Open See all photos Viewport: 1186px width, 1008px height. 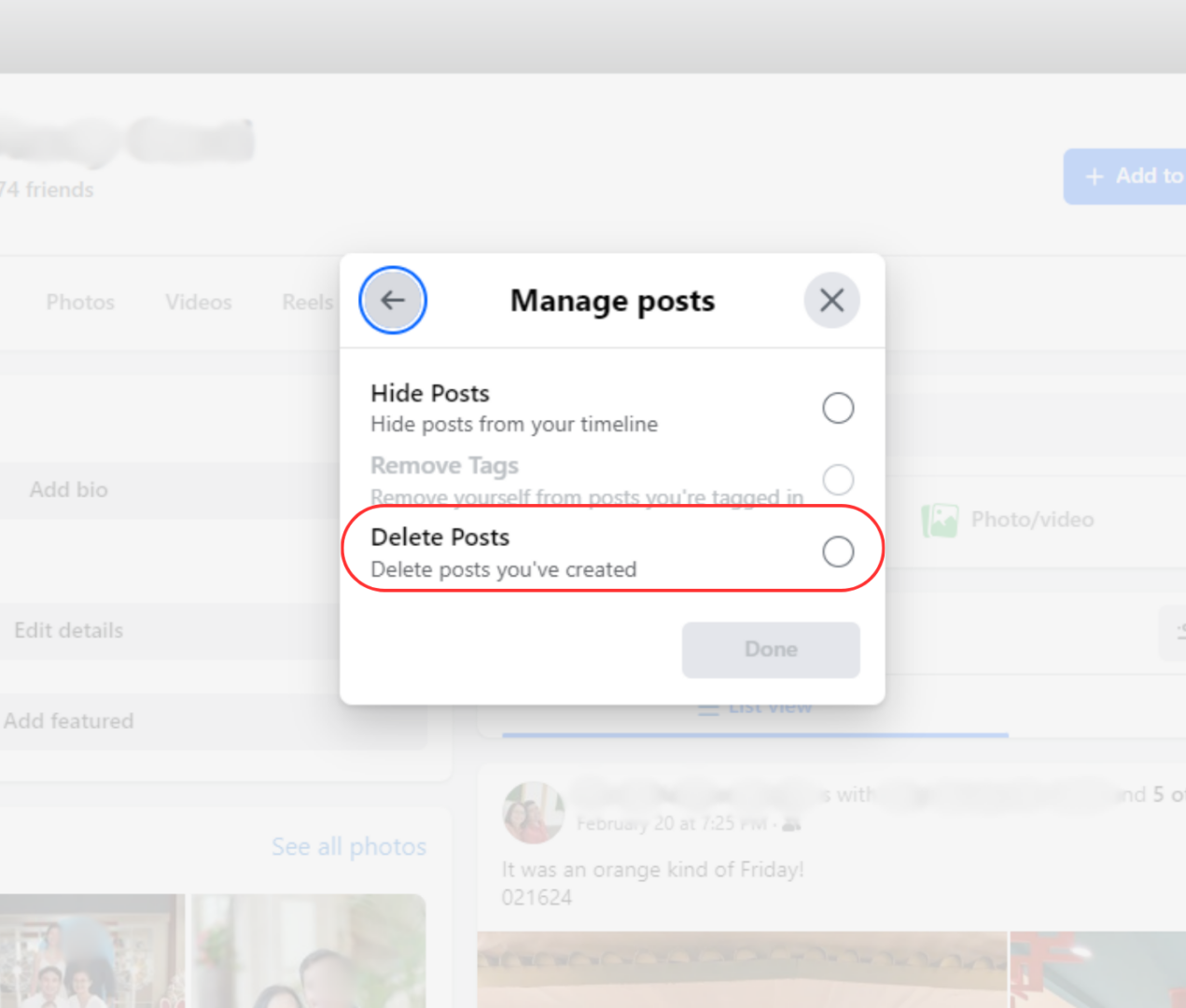(x=348, y=847)
